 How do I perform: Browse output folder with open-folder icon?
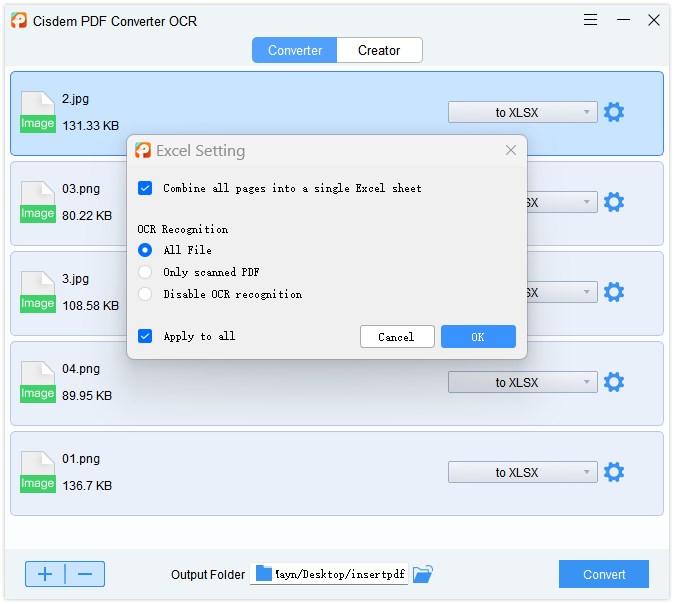click(x=423, y=574)
